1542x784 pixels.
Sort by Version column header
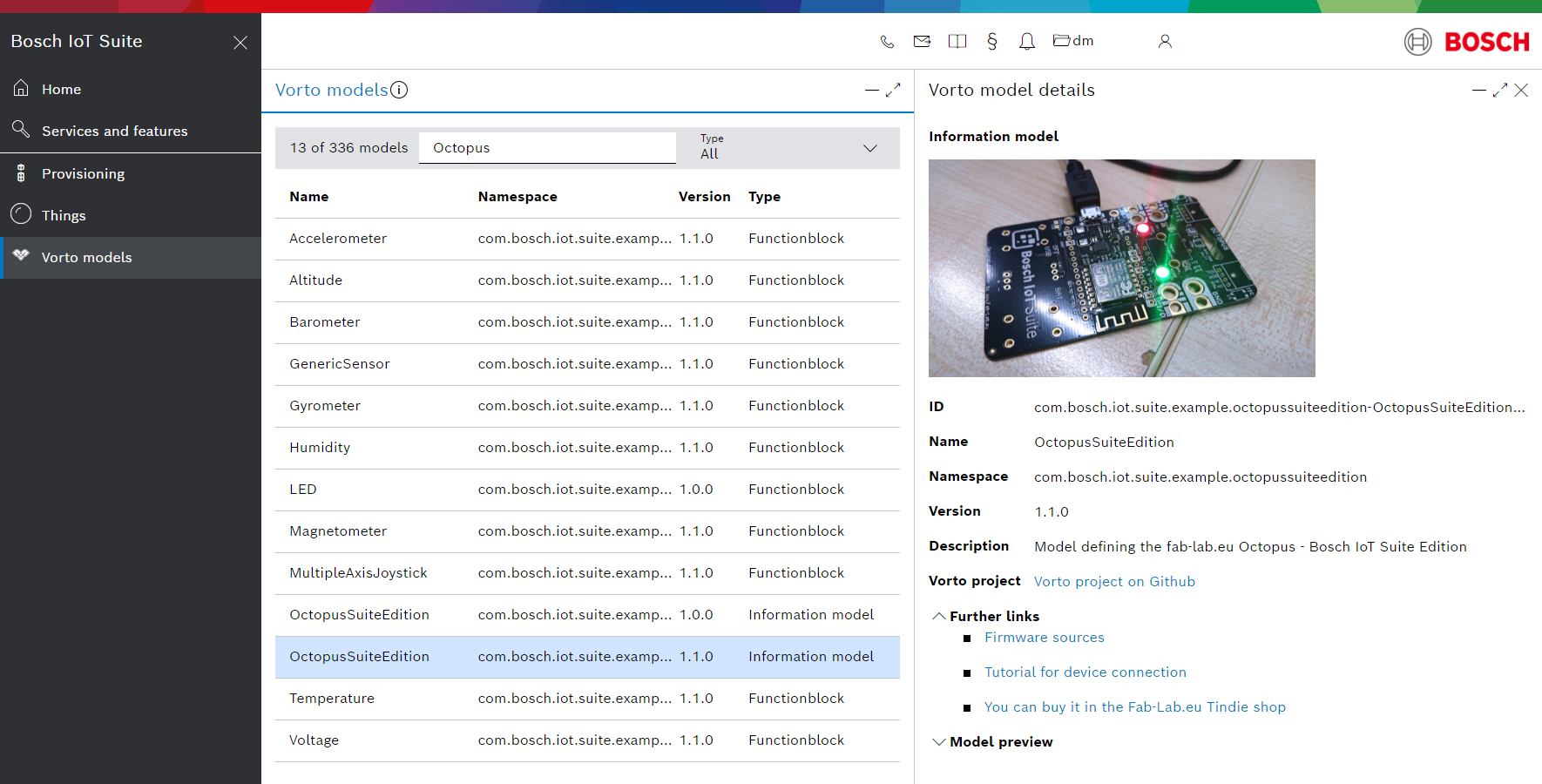[x=705, y=197]
